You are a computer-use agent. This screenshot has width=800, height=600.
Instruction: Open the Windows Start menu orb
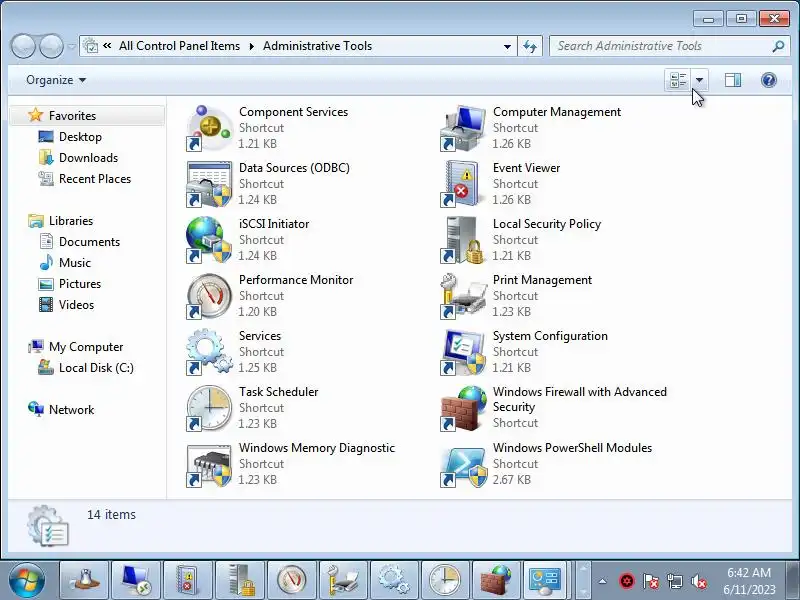click(x=27, y=580)
